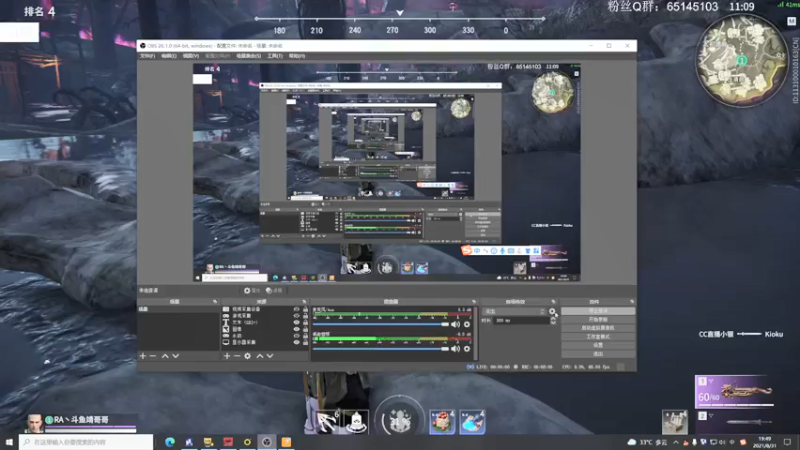The height and width of the screenshot is (450, 800).
Task: Adjust the desktop audio volume slider
Action: tap(381, 349)
